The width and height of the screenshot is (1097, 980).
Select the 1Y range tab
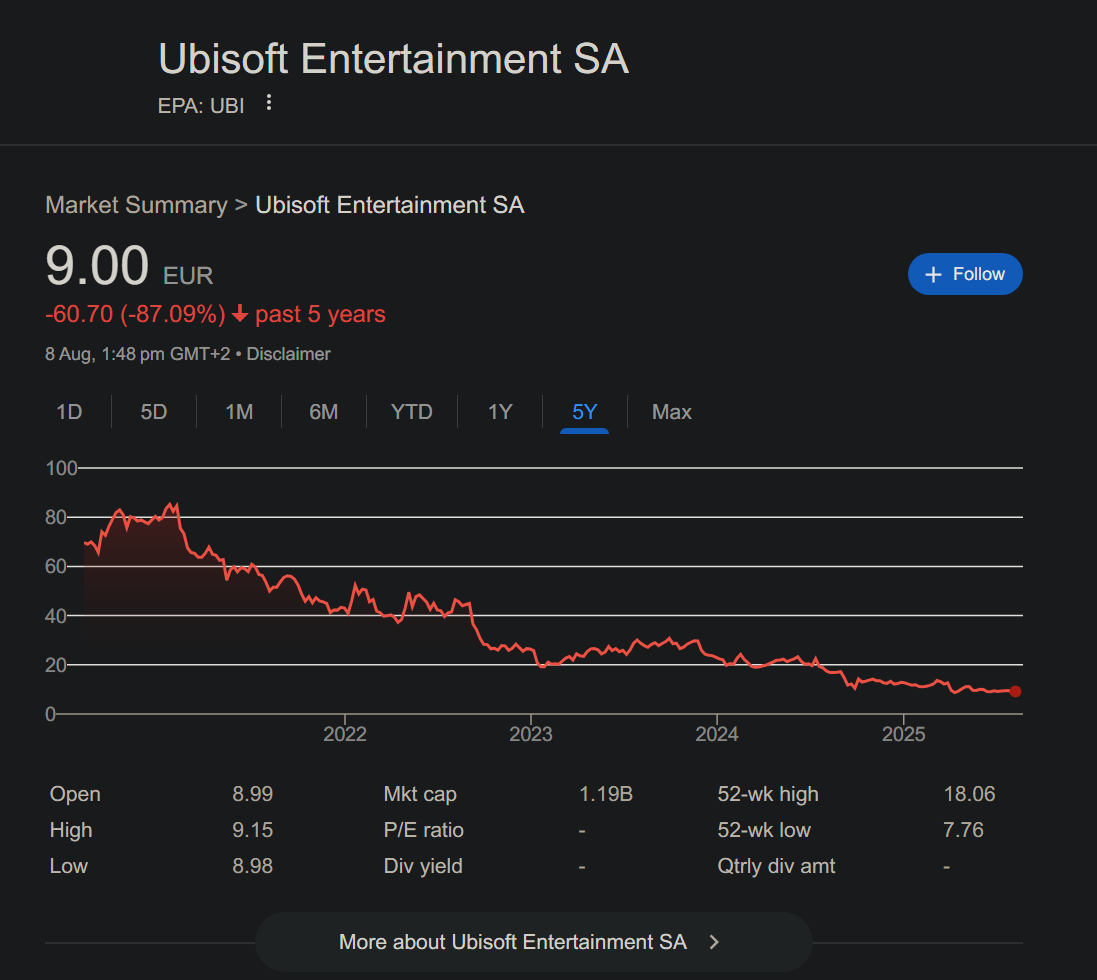(500, 412)
